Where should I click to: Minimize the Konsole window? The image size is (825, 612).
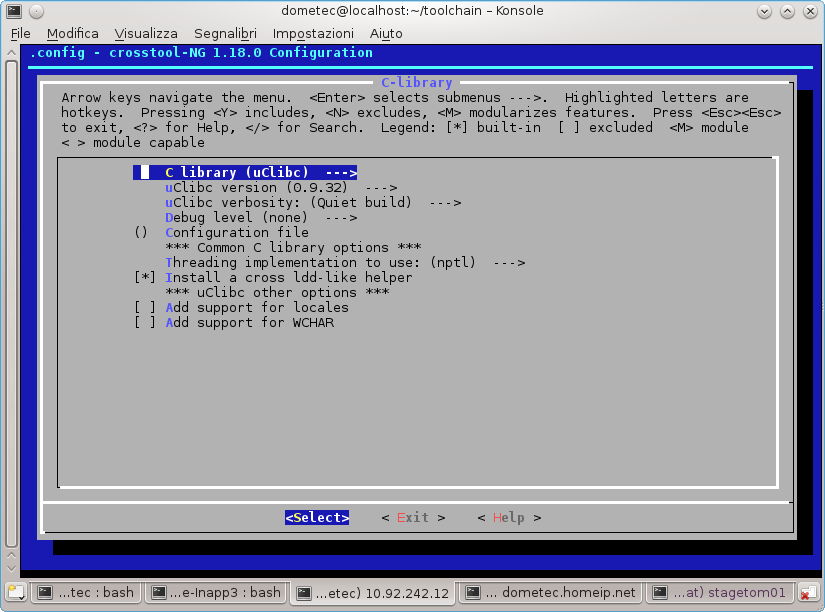pyautogui.click(x=765, y=11)
